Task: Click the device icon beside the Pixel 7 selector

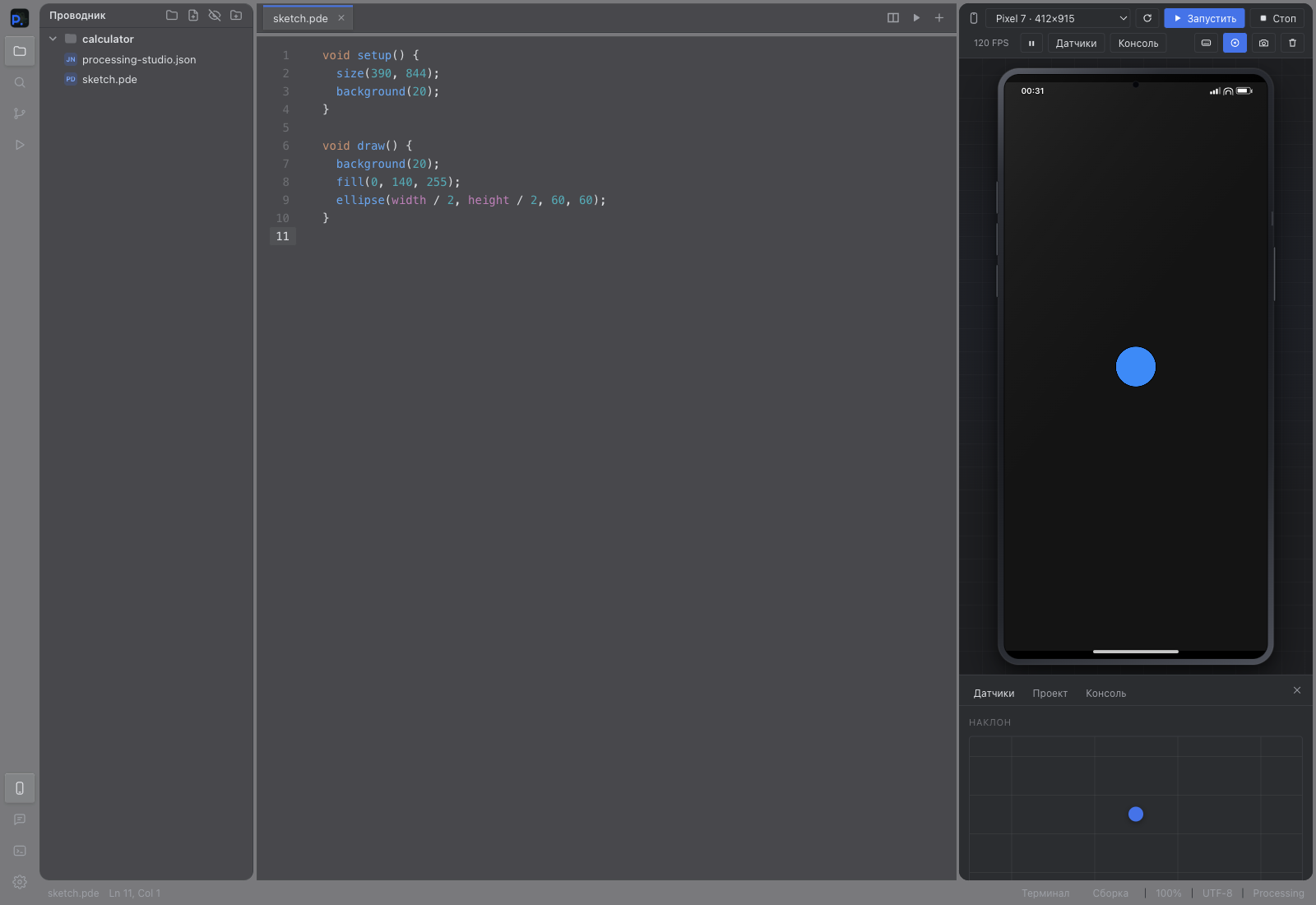Action: [974, 18]
